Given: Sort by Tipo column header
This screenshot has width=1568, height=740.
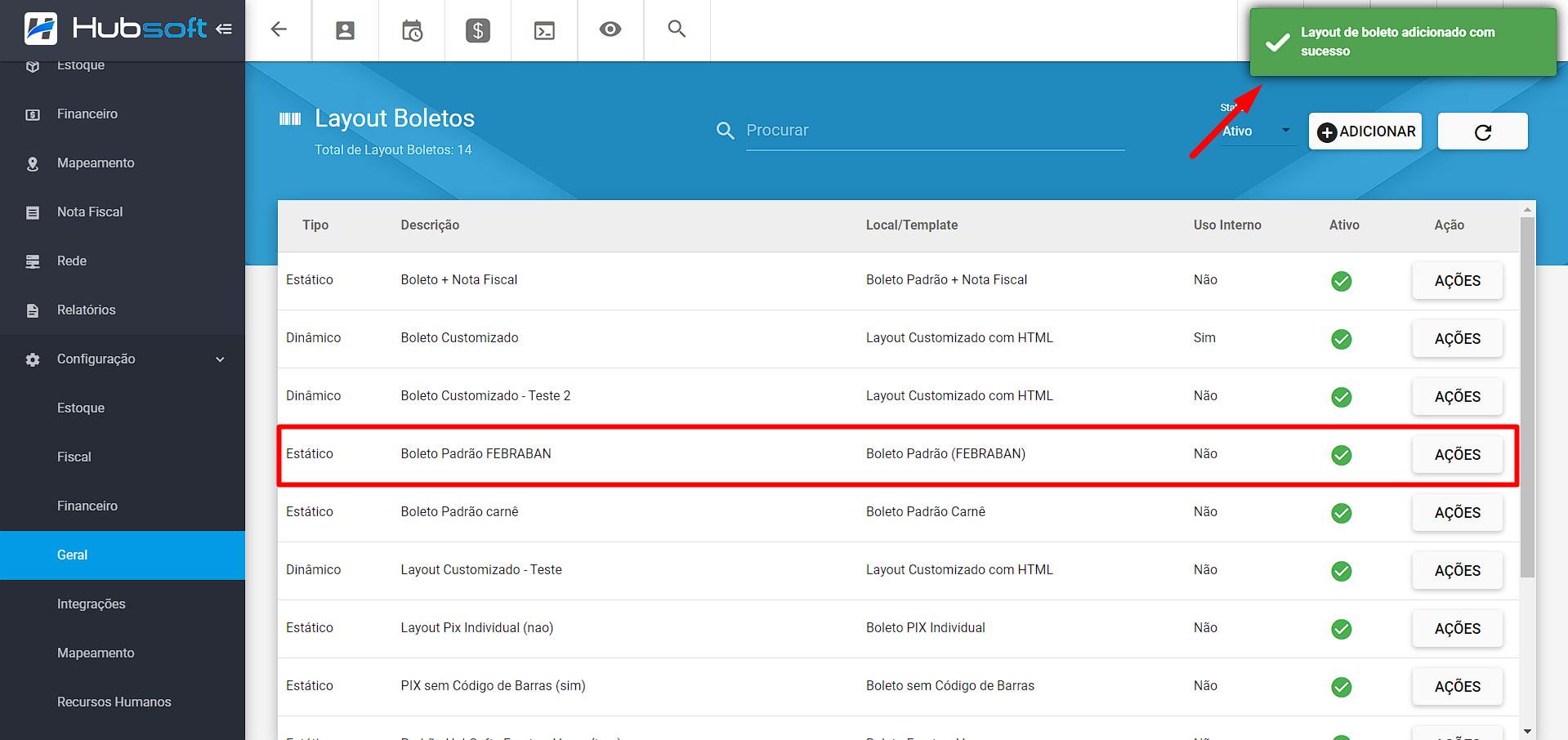Looking at the screenshot, I should point(315,225).
